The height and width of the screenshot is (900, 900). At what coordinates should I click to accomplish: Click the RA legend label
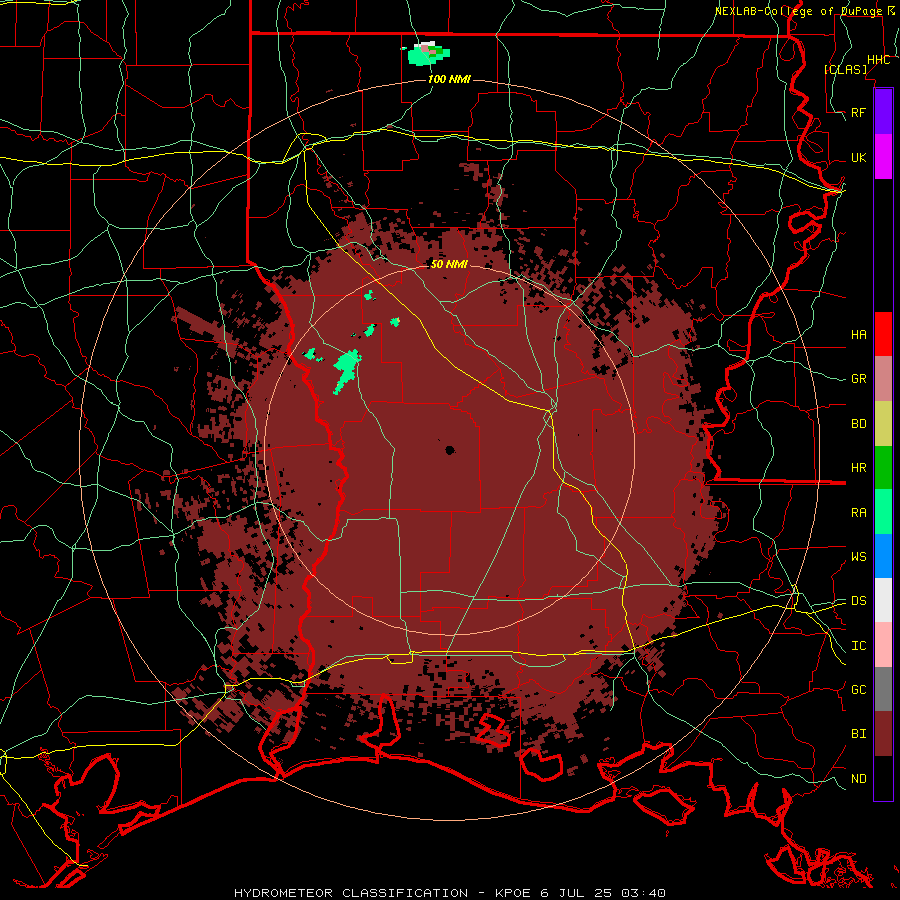click(x=858, y=512)
